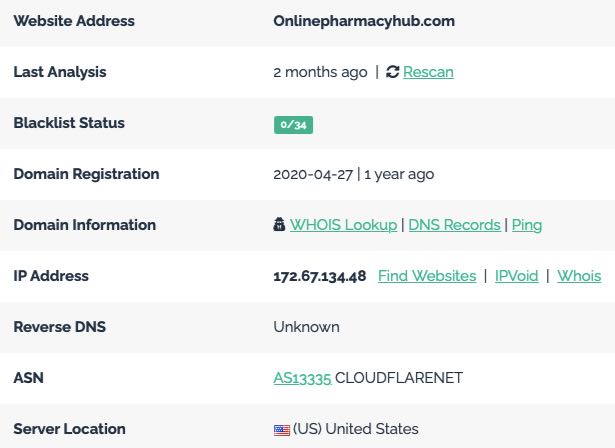Click the Blacklist Status row label

69,123
